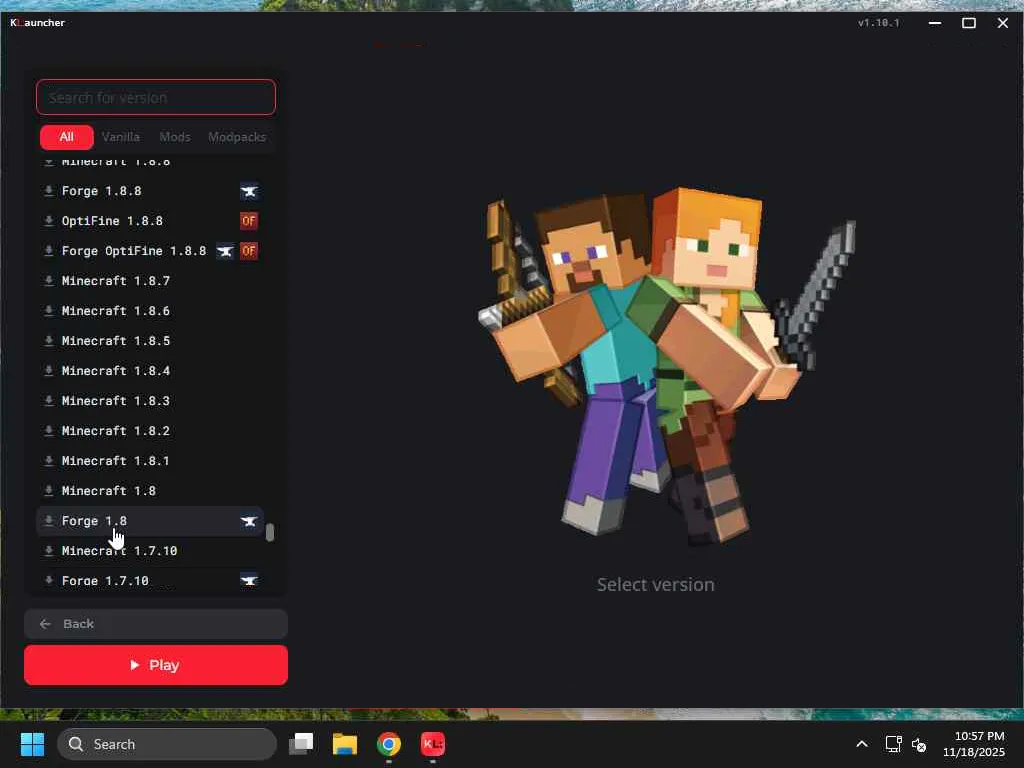Open File Explorer in the taskbar
1024x768 pixels.
click(345, 744)
